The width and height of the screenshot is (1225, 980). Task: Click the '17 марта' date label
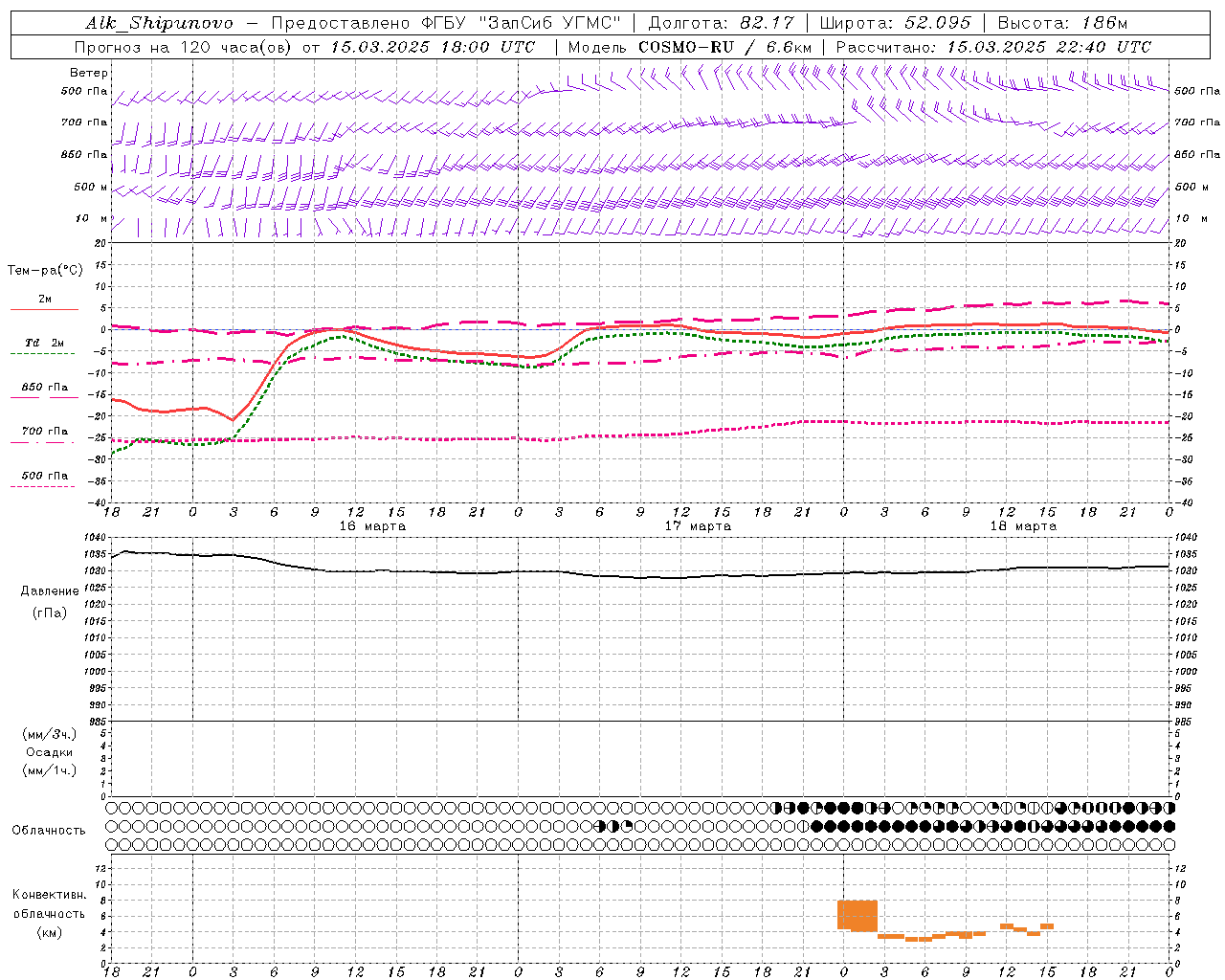point(698,525)
